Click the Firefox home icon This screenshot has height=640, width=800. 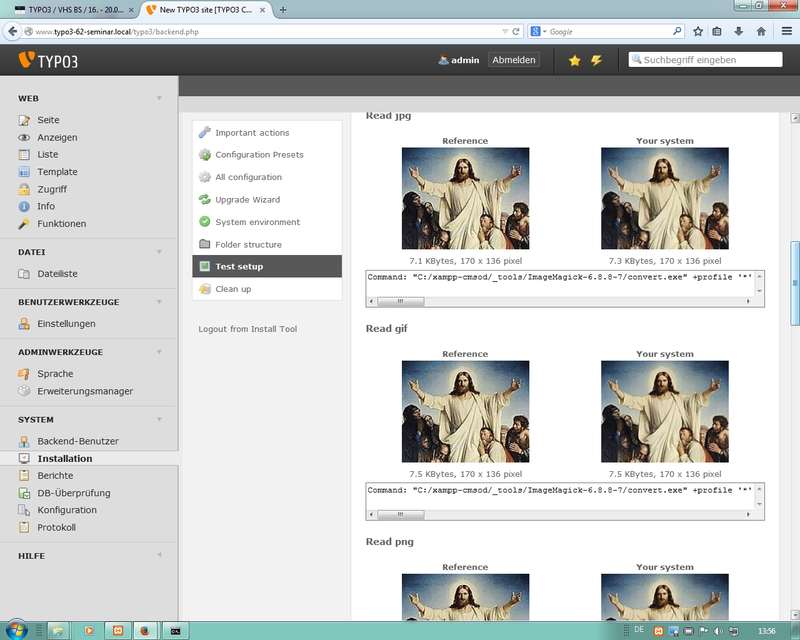tap(761, 31)
